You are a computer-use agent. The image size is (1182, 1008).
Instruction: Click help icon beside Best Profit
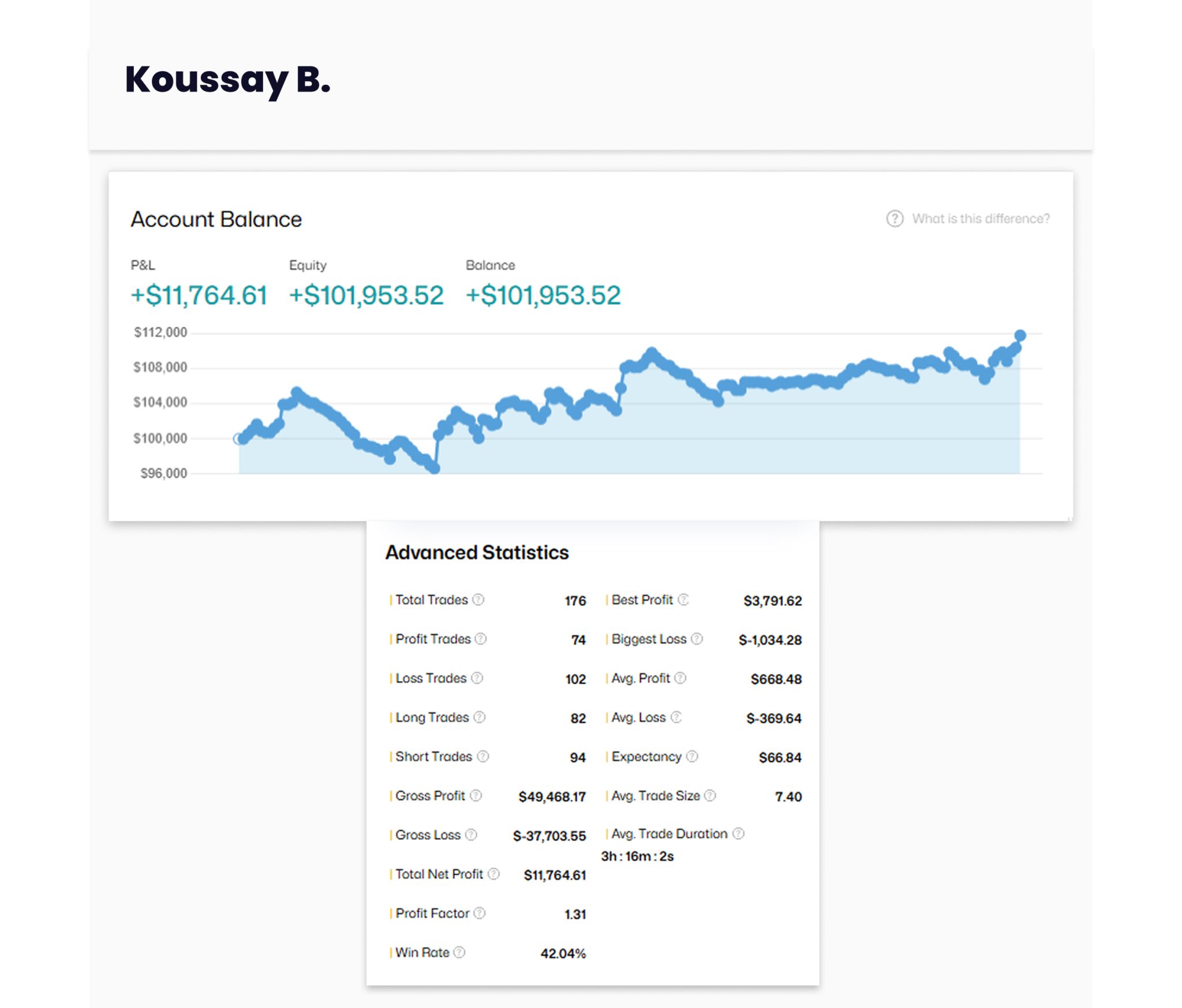pos(683,599)
